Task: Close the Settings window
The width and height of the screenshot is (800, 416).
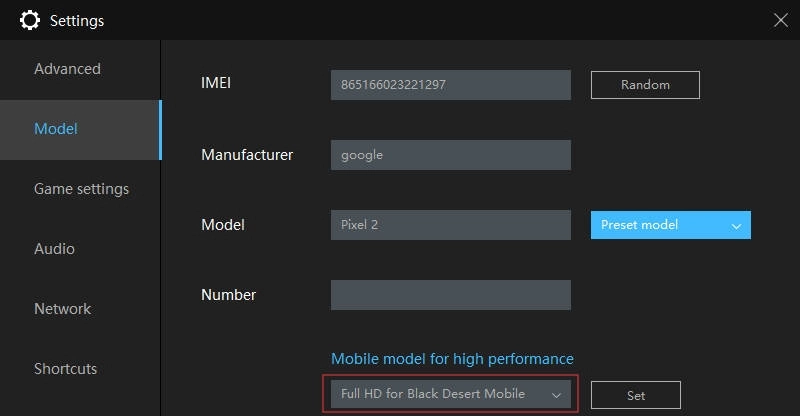Action: click(780, 19)
